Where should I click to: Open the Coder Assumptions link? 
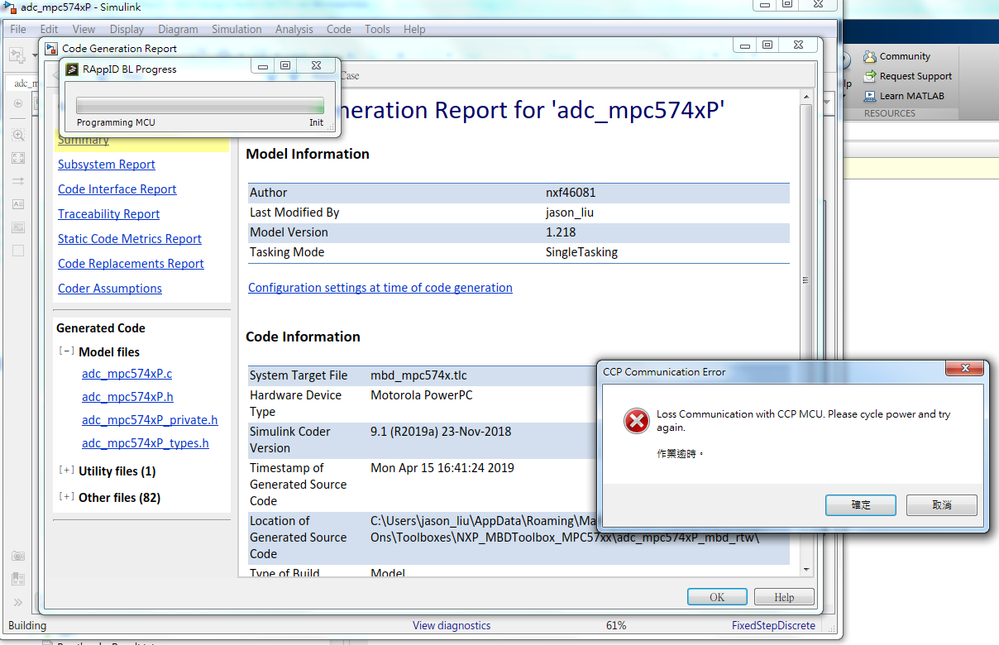(110, 289)
